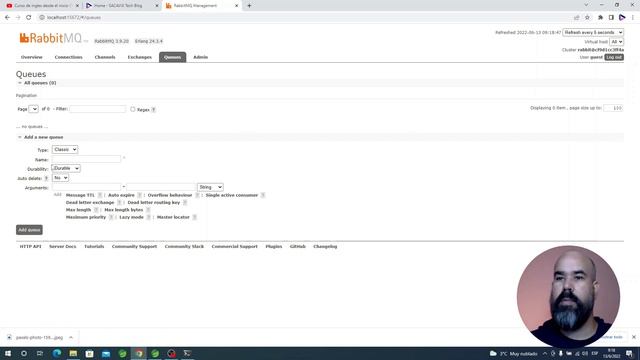Switch to the Overview tab
Image resolution: width=640 pixels, height=360 pixels.
tap(31, 57)
